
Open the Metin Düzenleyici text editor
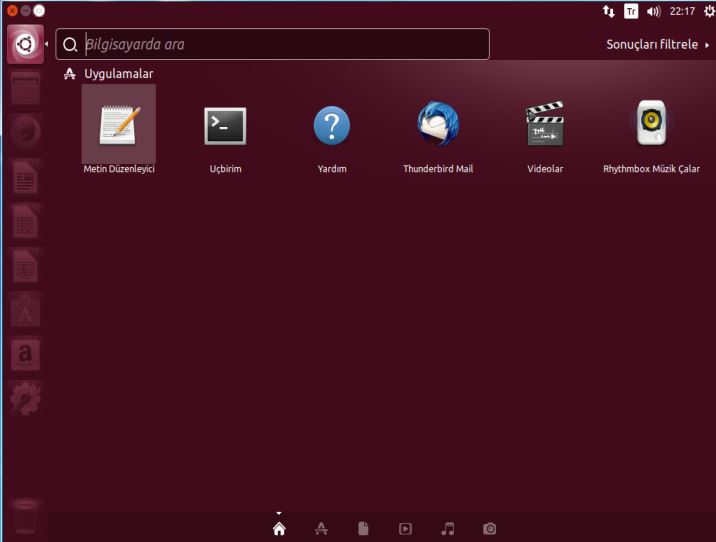pos(119,130)
